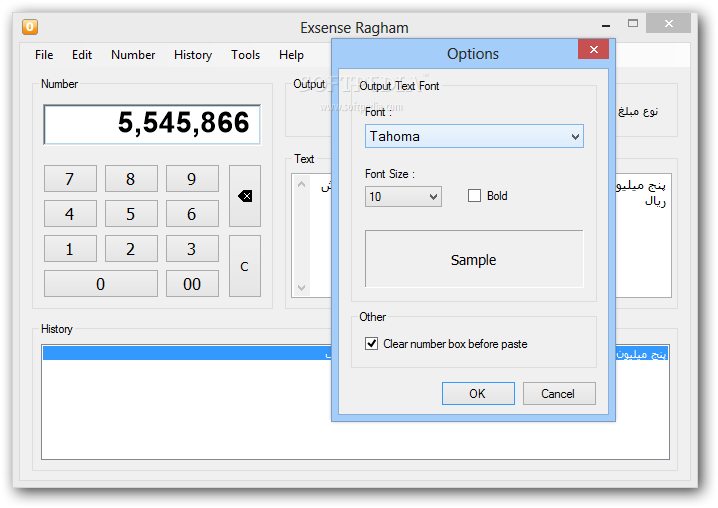Click the number field showing 5,545,866

pyautogui.click(x=152, y=125)
